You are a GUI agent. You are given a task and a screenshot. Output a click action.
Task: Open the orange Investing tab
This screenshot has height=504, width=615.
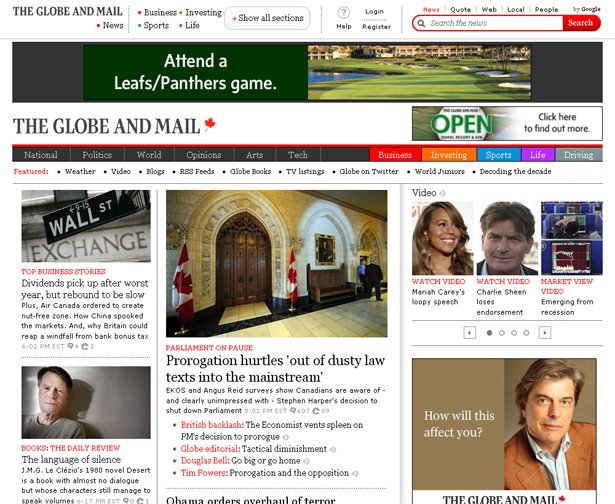pyautogui.click(x=449, y=155)
